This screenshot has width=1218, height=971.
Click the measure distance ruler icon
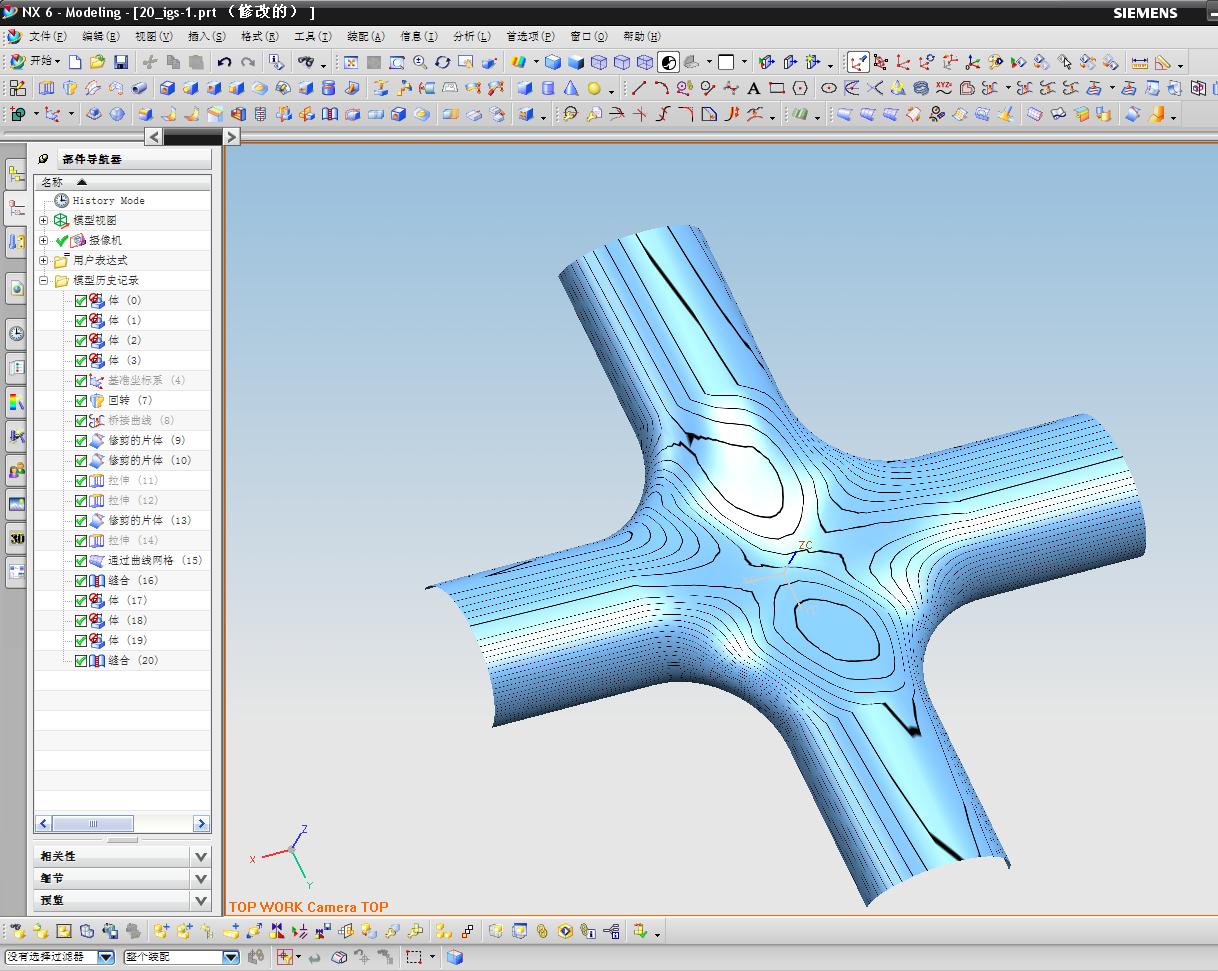tap(1139, 62)
